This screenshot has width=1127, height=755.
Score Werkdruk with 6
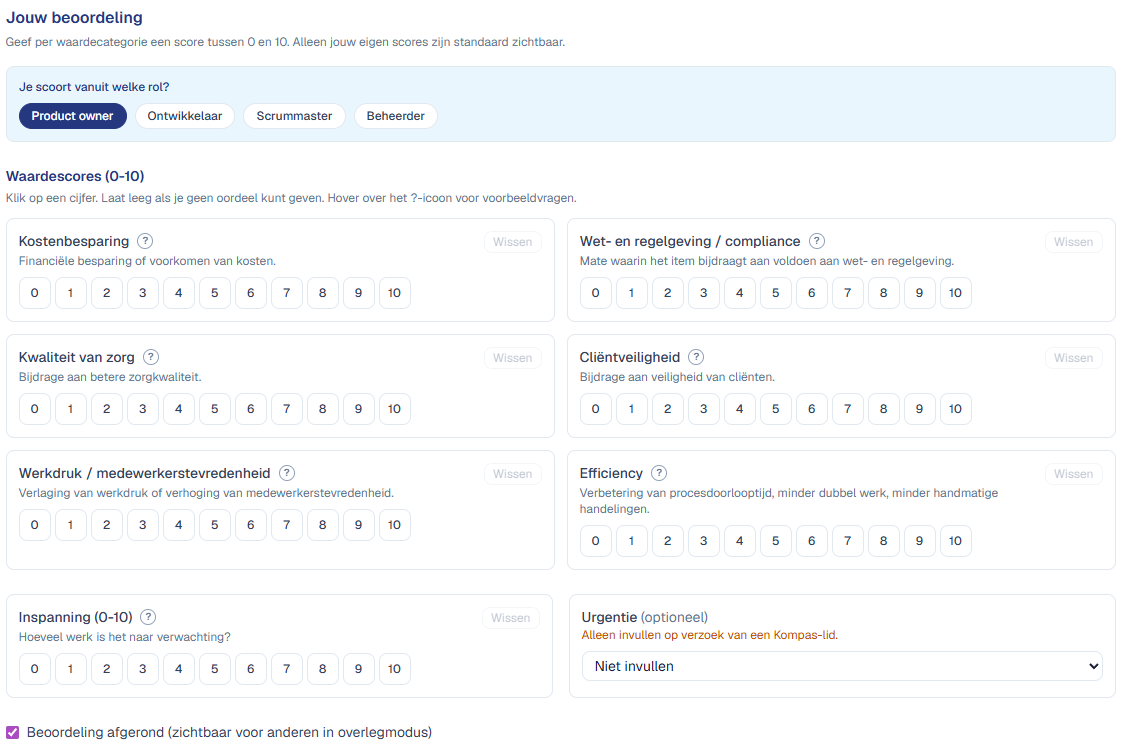point(250,524)
